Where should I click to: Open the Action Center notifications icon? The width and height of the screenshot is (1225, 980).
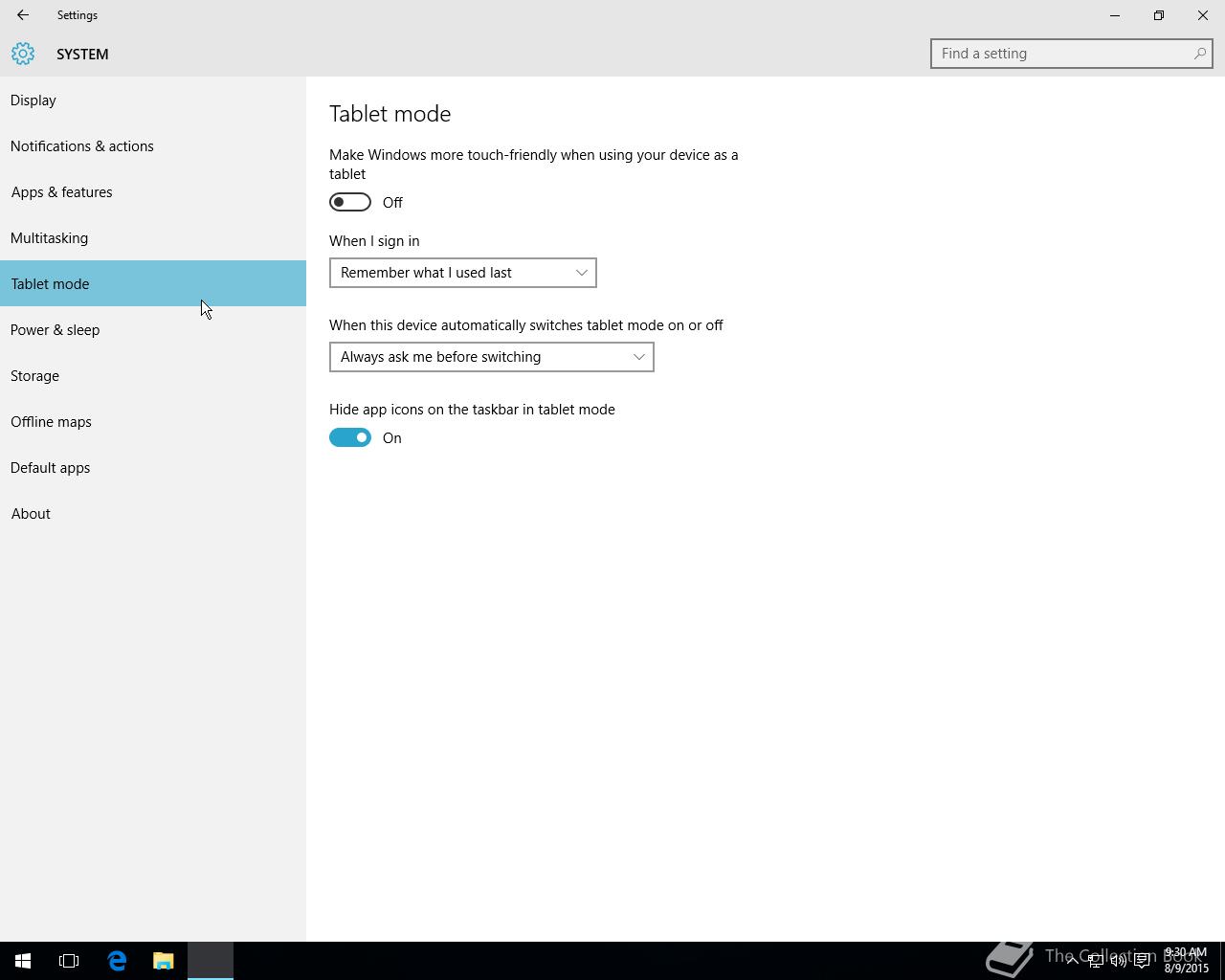[1142, 961]
